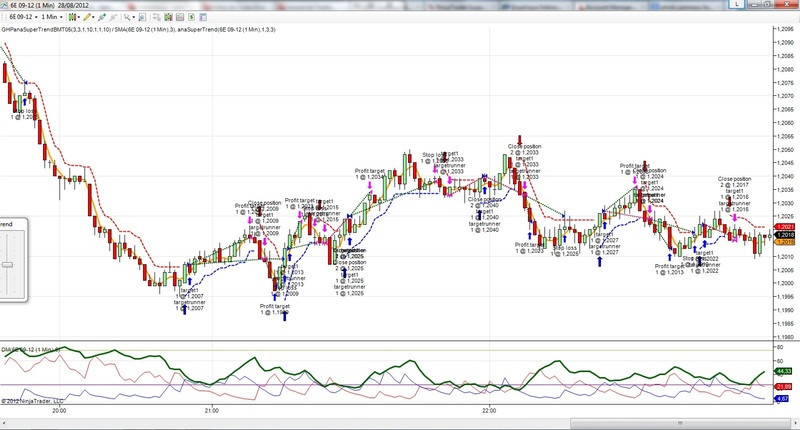Expand the chart style dropdown arrow
800x430 pixels.
point(79,17)
